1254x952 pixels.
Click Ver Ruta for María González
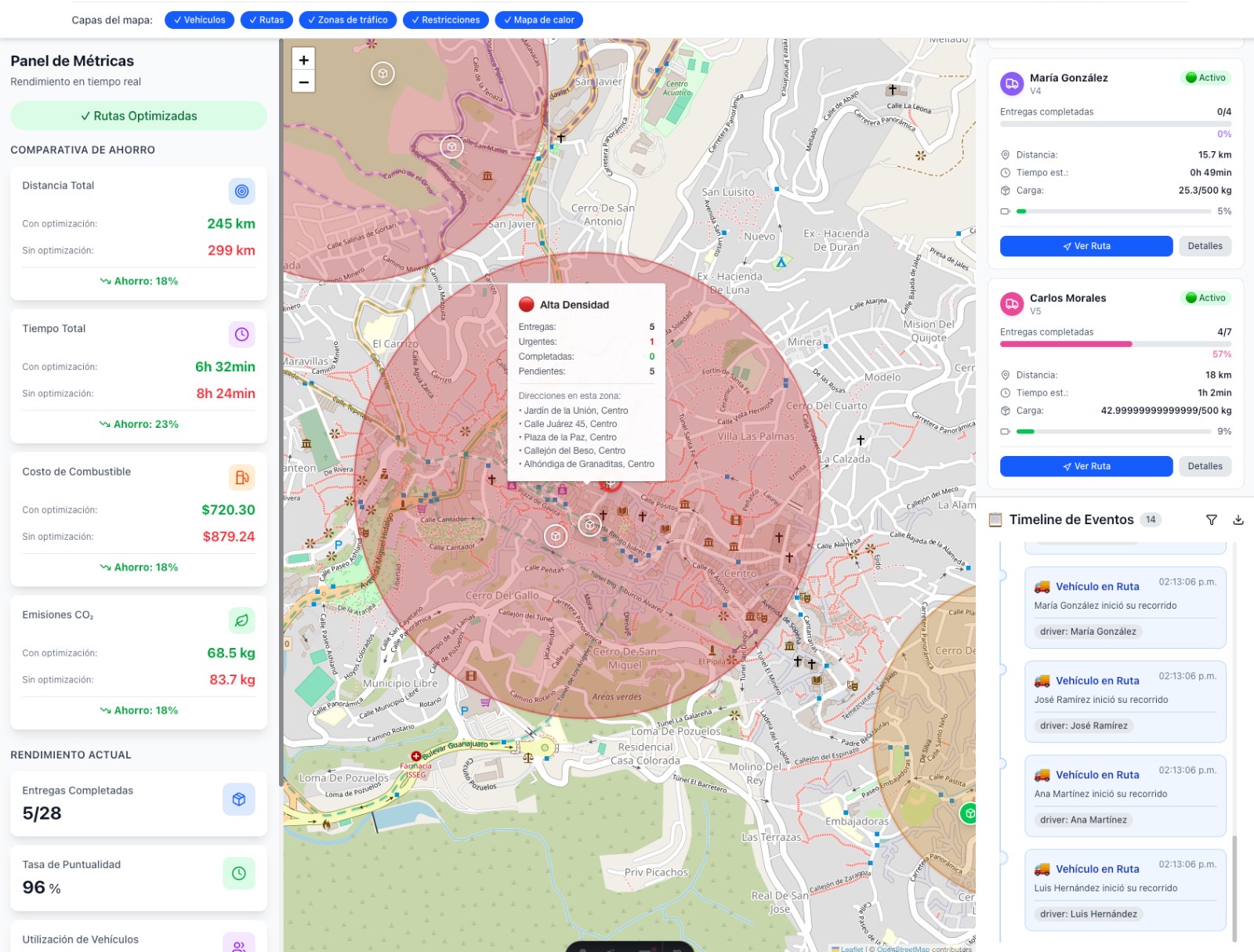tap(1085, 246)
